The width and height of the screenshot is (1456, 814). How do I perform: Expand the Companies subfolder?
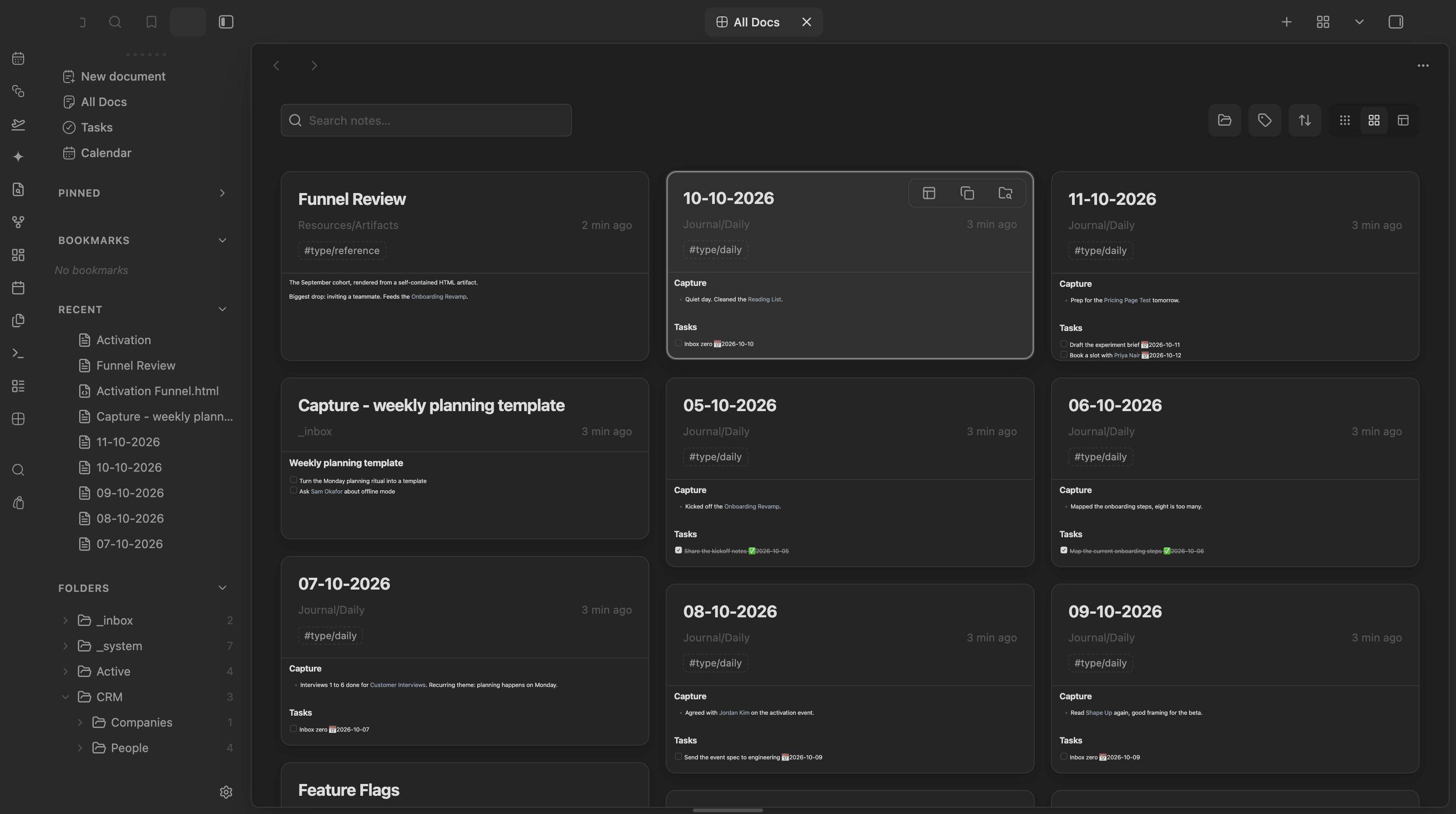(80, 722)
